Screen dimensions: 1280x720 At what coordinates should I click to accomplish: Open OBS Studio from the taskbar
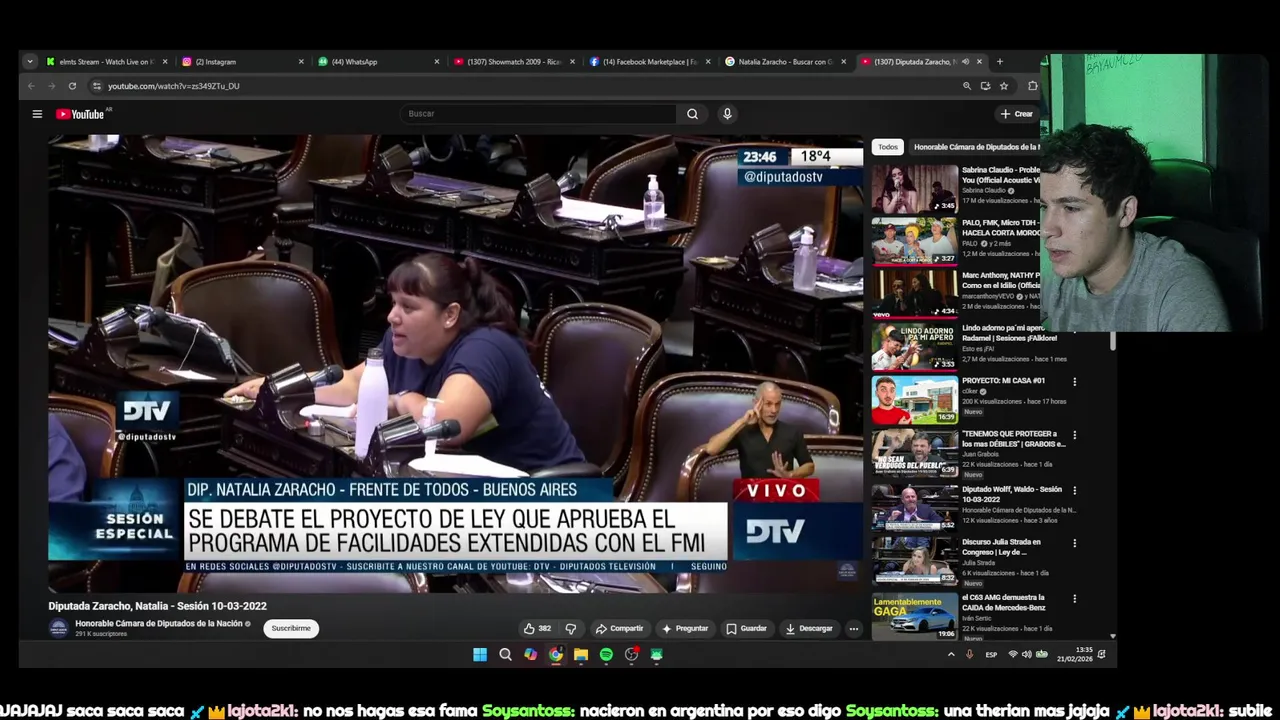click(631, 655)
